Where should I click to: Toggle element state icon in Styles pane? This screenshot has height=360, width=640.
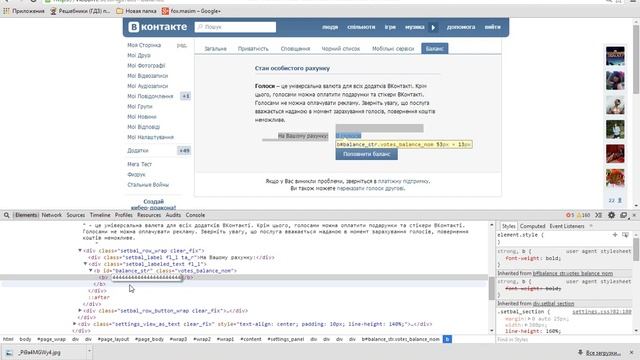point(625,235)
